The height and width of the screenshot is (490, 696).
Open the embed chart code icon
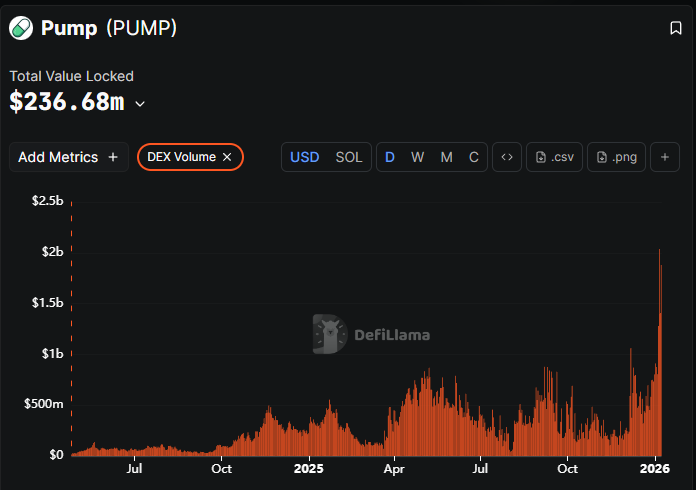[x=507, y=157]
